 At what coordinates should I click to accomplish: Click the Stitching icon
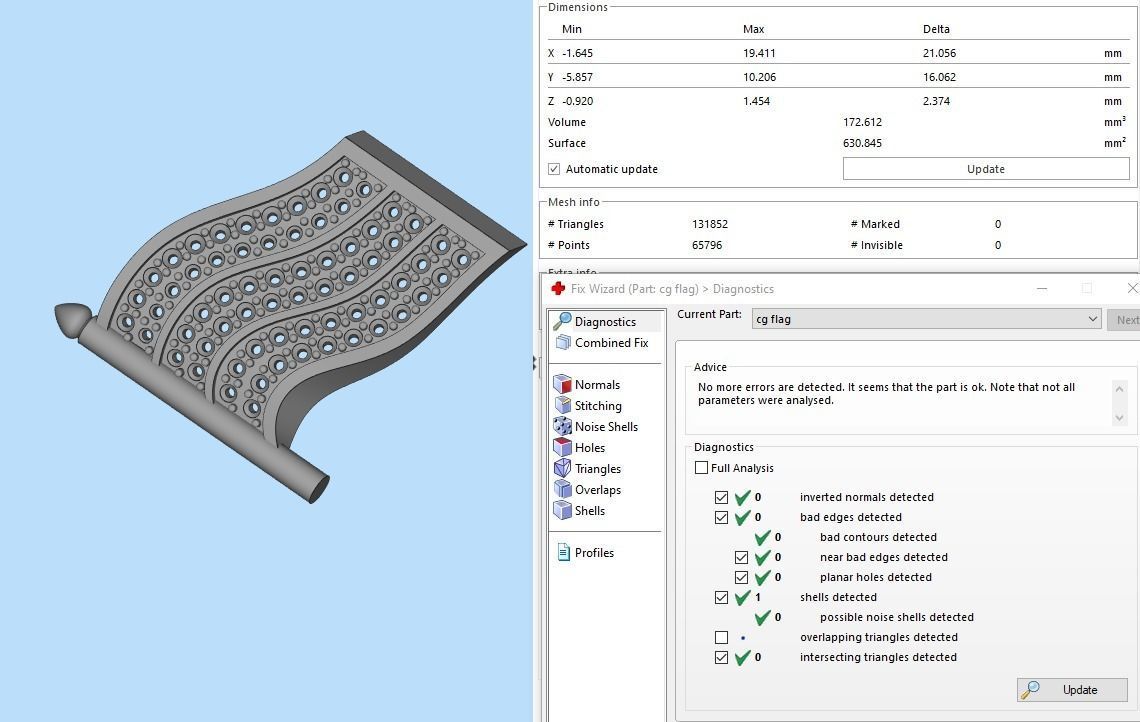563,406
